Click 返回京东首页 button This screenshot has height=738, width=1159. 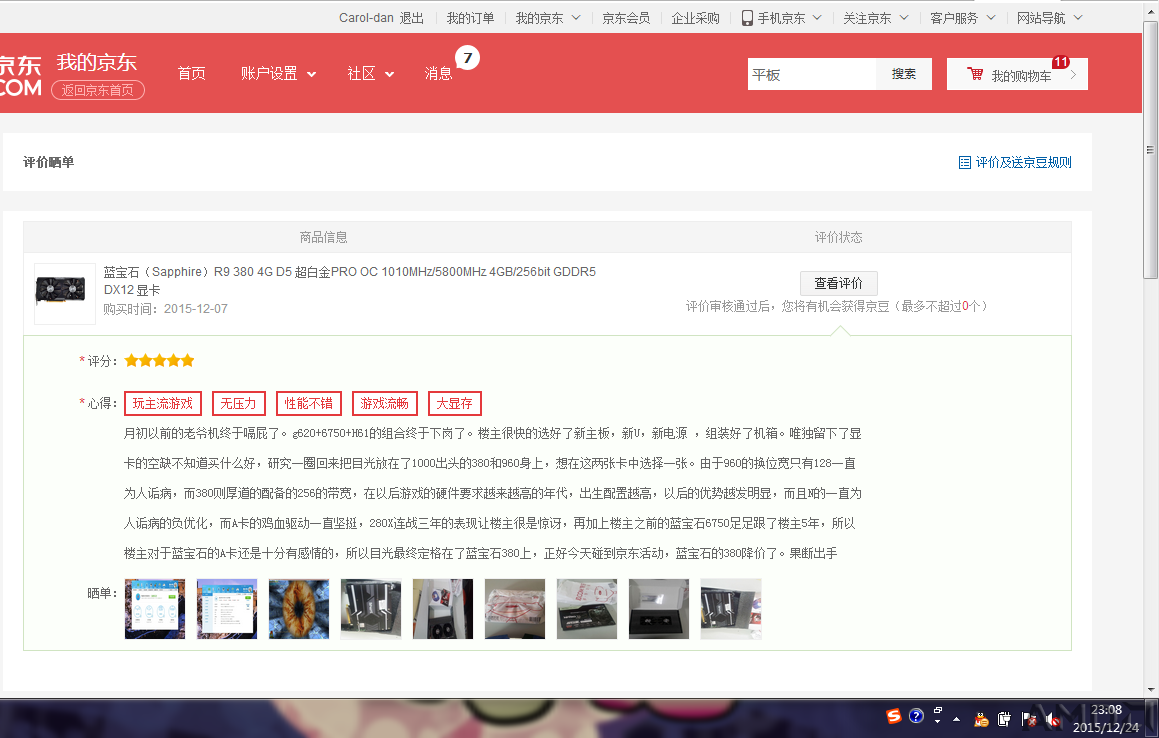[x=98, y=90]
